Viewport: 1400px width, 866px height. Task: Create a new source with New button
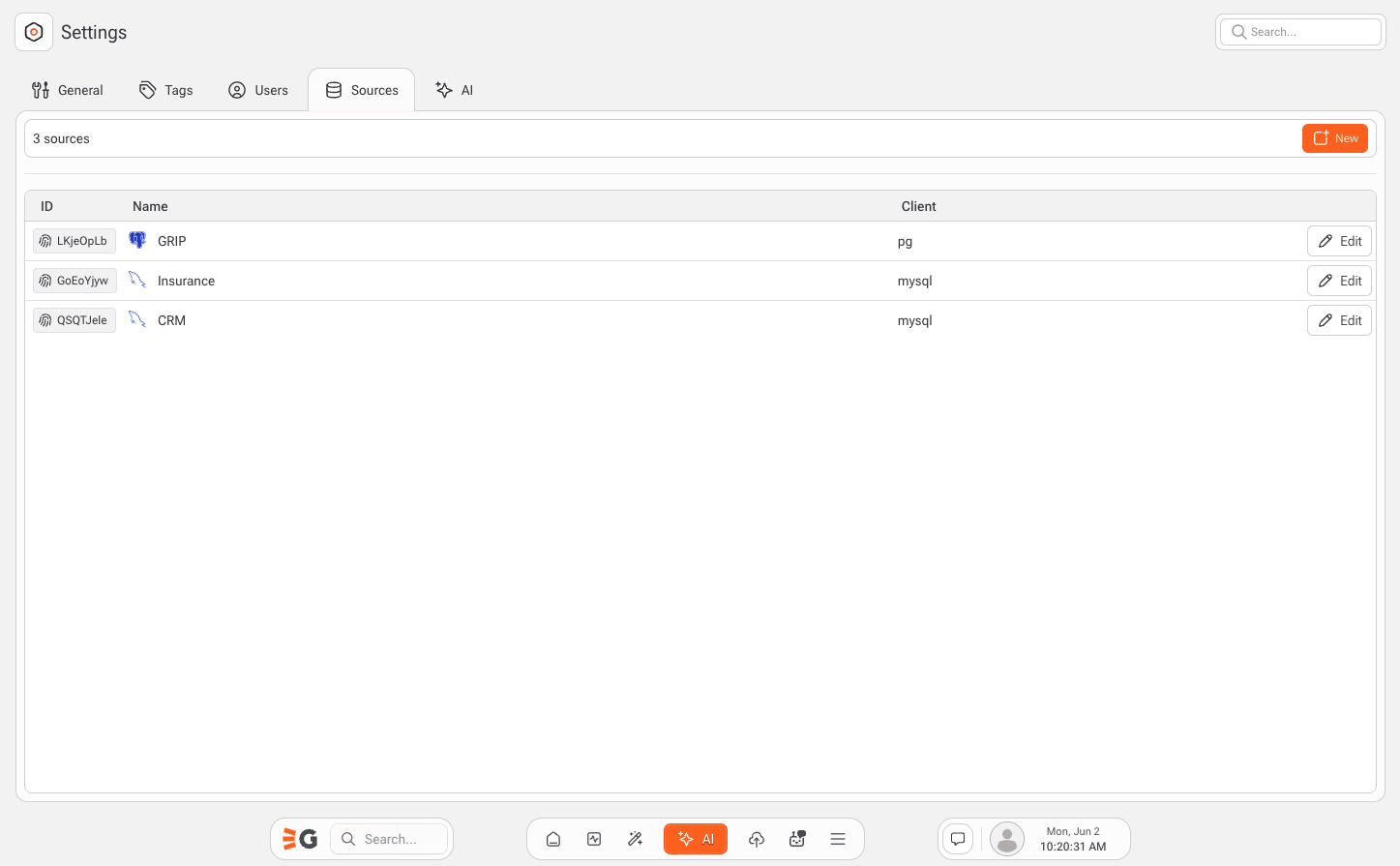1334,138
